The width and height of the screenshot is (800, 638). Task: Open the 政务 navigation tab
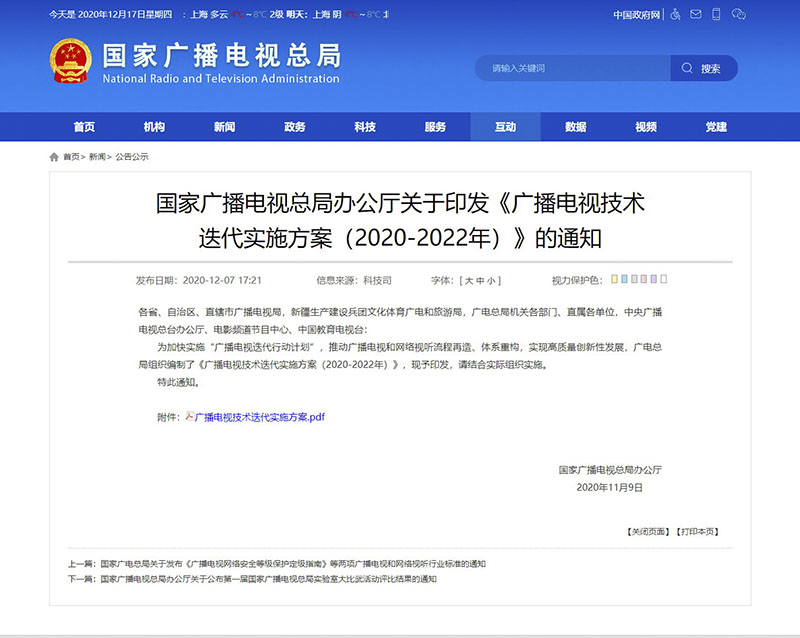coord(294,127)
